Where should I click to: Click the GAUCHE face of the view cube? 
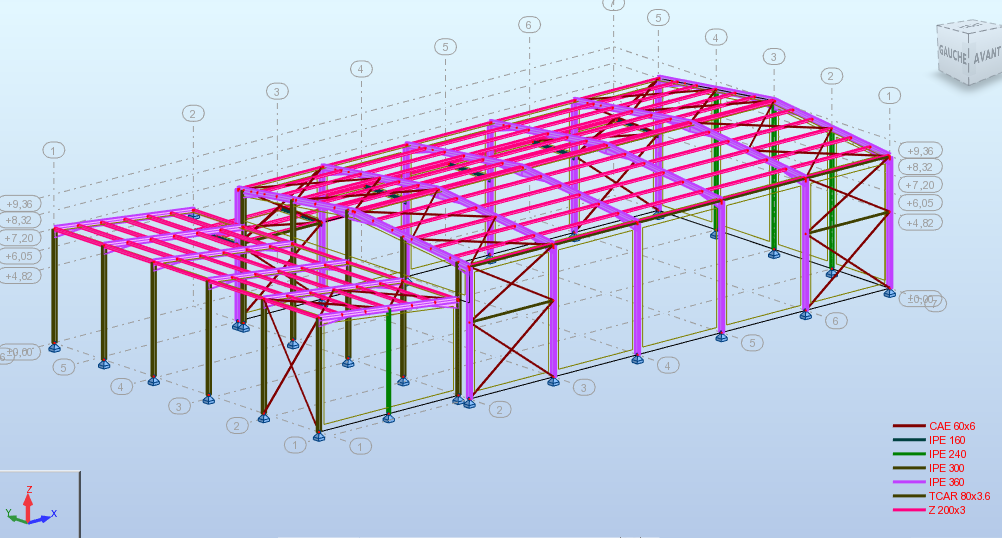(x=952, y=54)
